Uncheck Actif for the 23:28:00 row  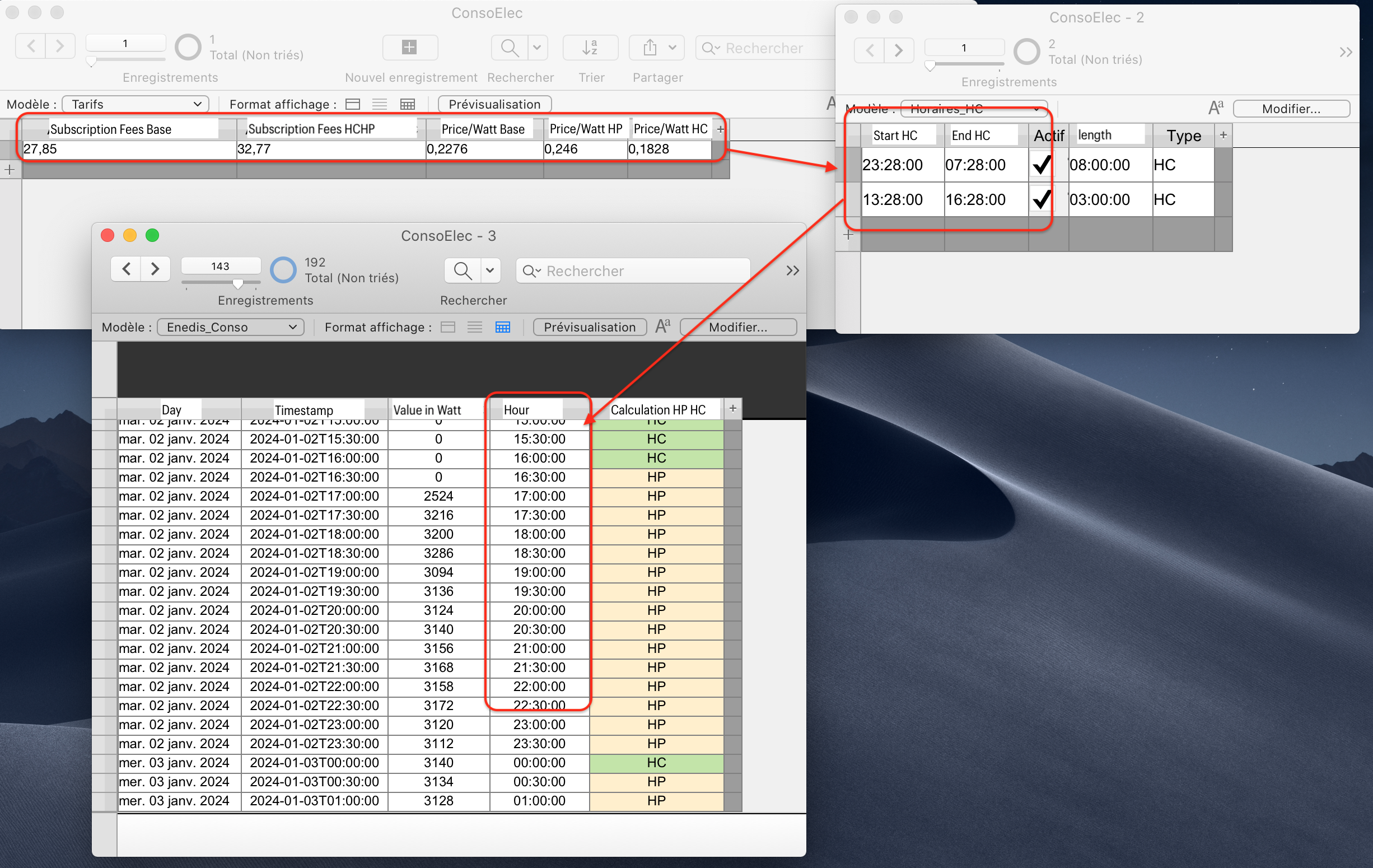[x=1041, y=165]
